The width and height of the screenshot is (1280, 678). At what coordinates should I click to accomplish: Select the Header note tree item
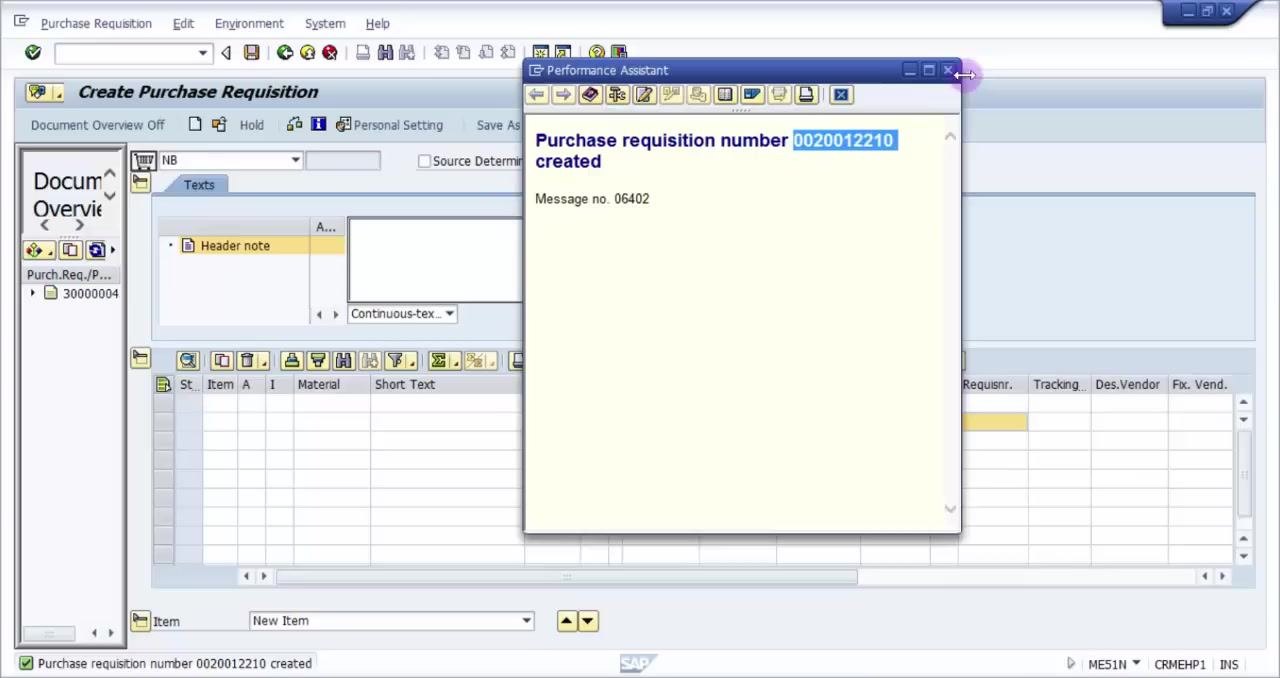[x=235, y=246]
